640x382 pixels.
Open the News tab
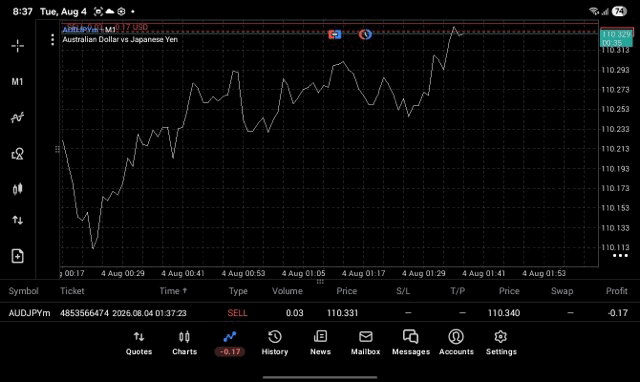pyautogui.click(x=320, y=343)
